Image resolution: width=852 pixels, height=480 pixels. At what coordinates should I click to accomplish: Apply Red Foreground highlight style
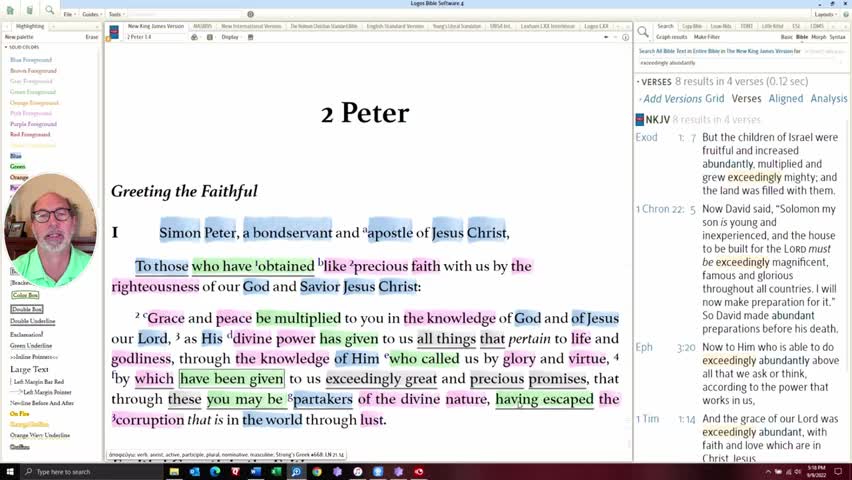pyautogui.click(x=30, y=134)
